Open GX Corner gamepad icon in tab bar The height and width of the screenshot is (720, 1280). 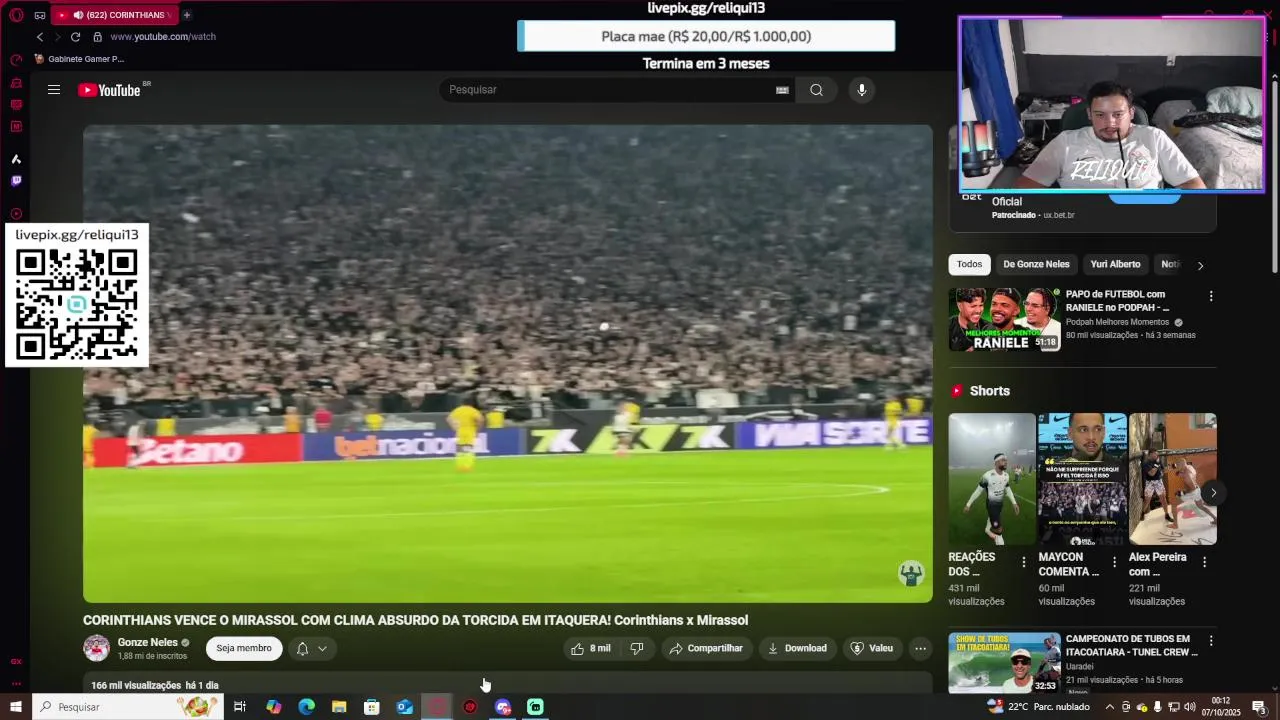40,15
